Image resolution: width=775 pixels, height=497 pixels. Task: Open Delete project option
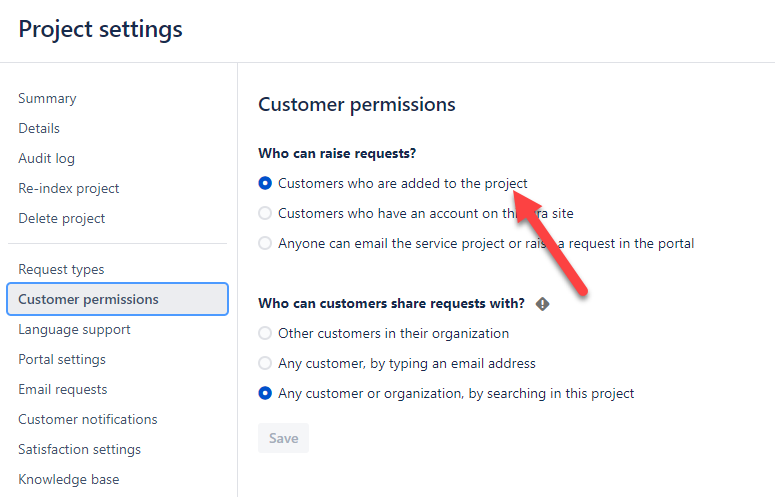click(x=62, y=218)
